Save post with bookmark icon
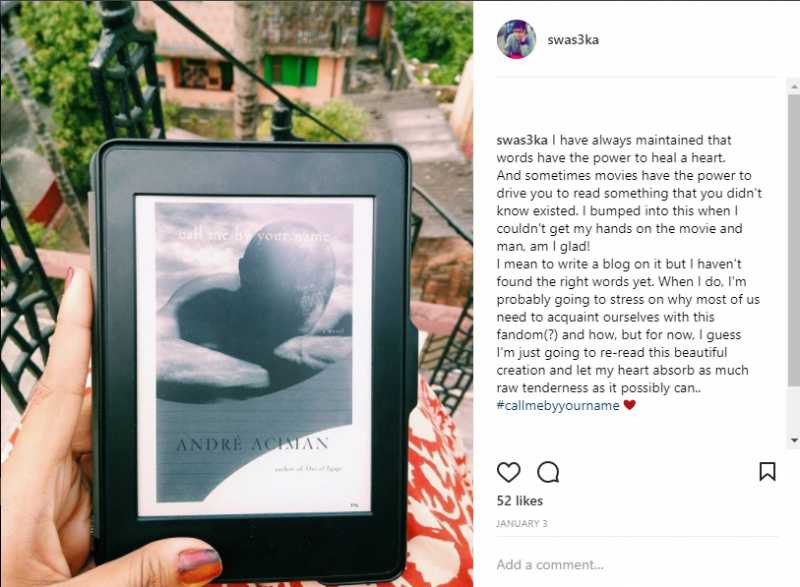Viewport: 800px width, 587px height. point(767,471)
